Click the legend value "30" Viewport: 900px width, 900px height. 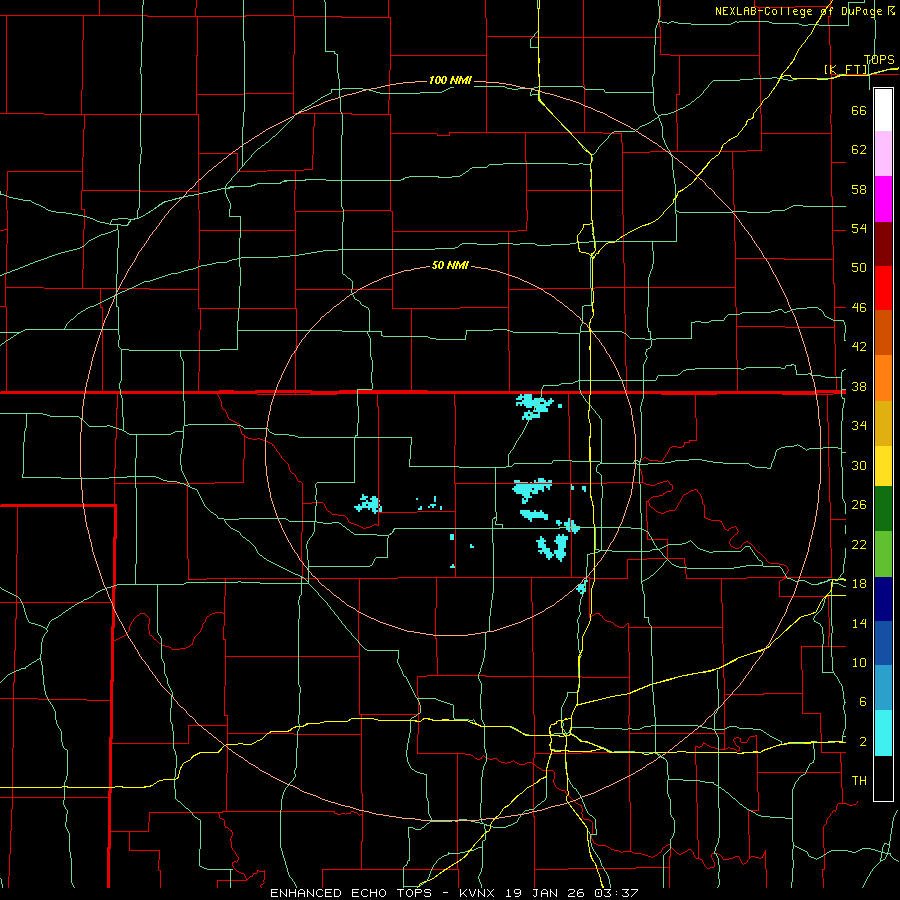click(859, 465)
